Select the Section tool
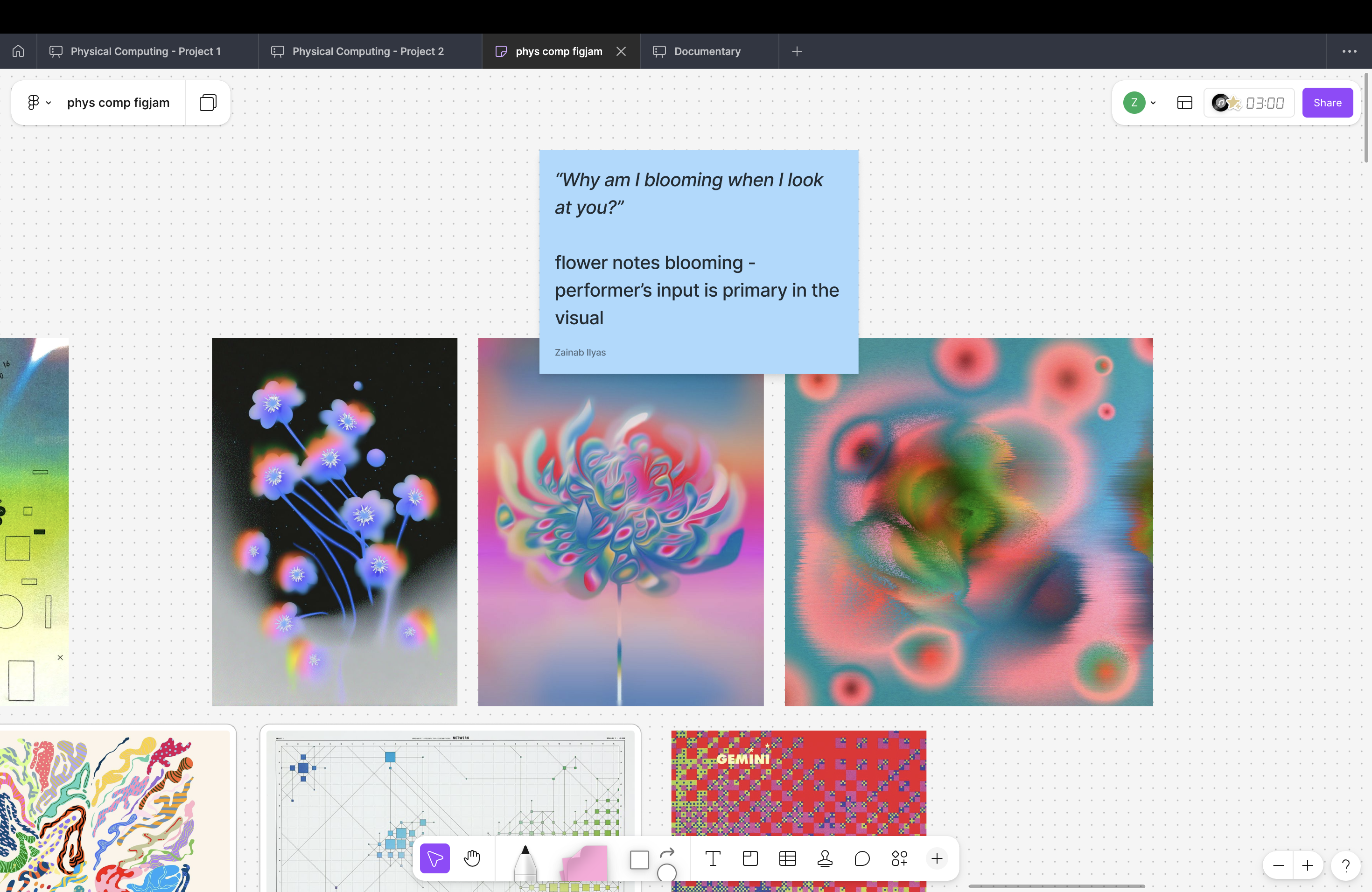The height and width of the screenshot is (892, 1372). point(750,858)
